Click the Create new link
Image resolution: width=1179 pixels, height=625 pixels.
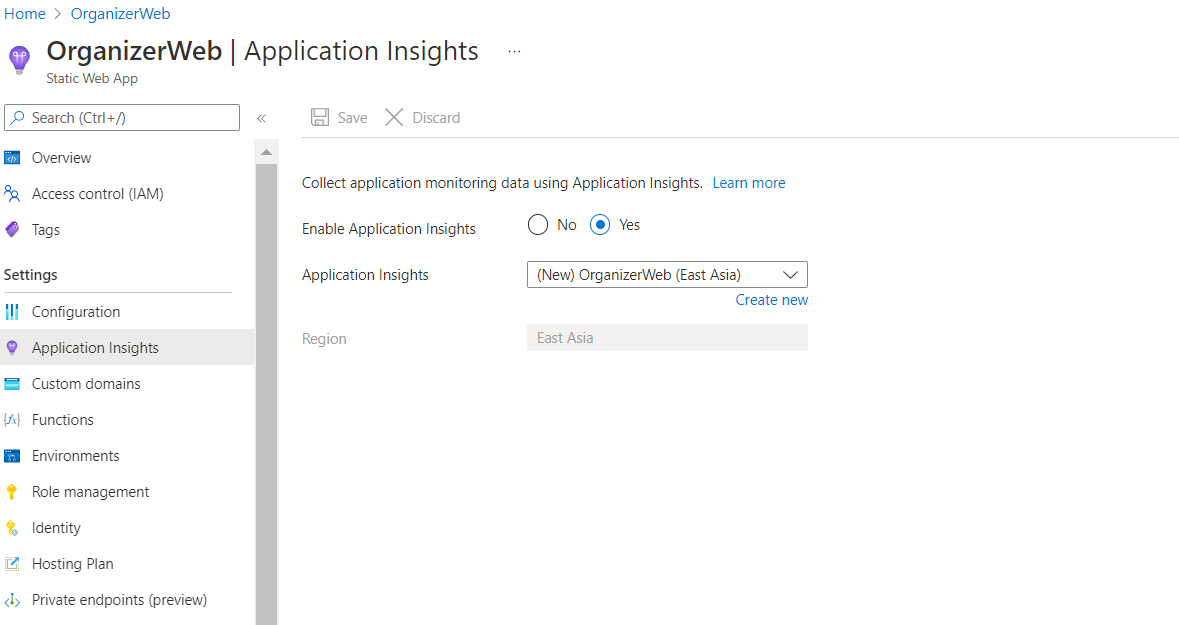pos(771,300)
